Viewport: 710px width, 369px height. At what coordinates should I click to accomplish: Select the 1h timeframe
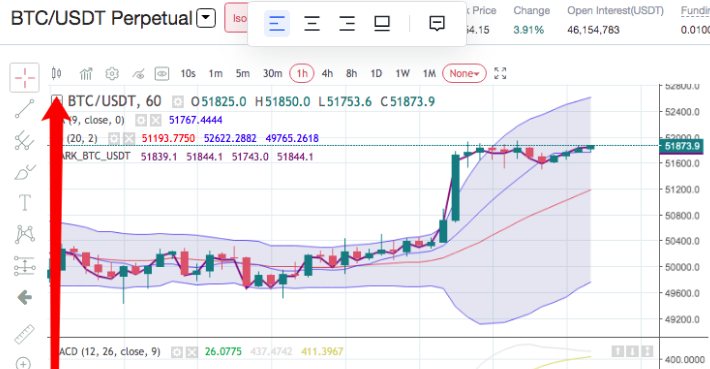[x=302, y=73]
